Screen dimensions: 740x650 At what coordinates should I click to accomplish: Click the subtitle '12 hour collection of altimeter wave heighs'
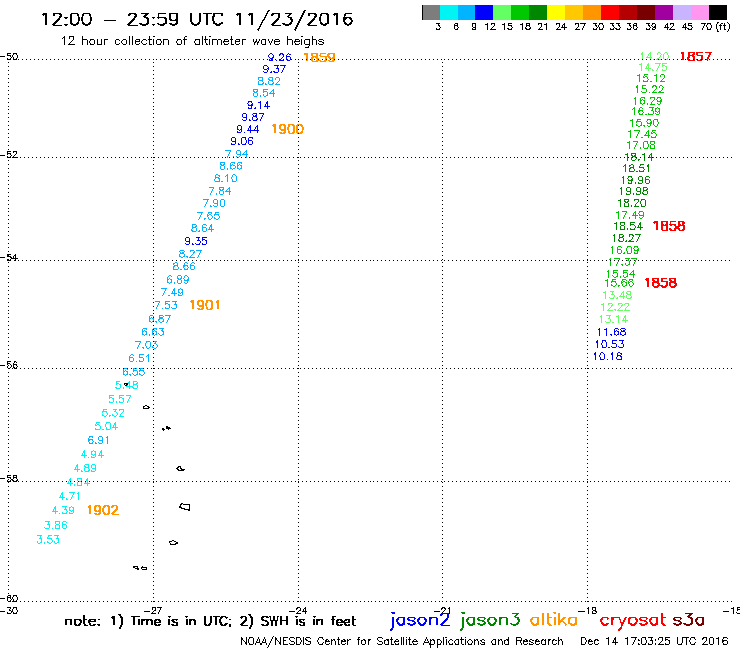coord(193,42)
